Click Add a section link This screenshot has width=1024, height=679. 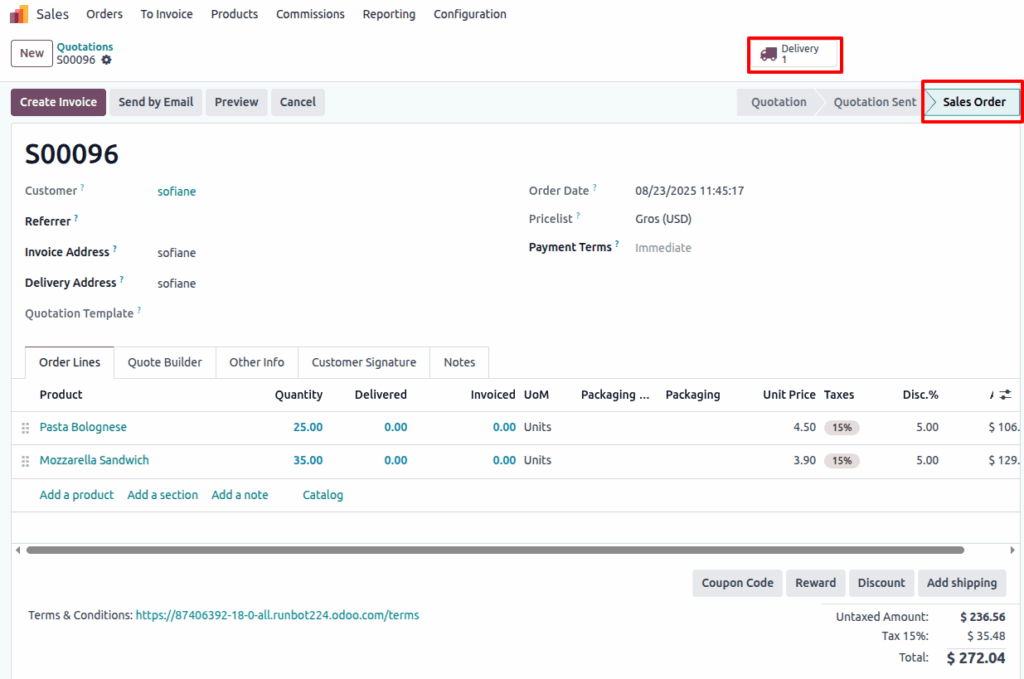(163, 495)
